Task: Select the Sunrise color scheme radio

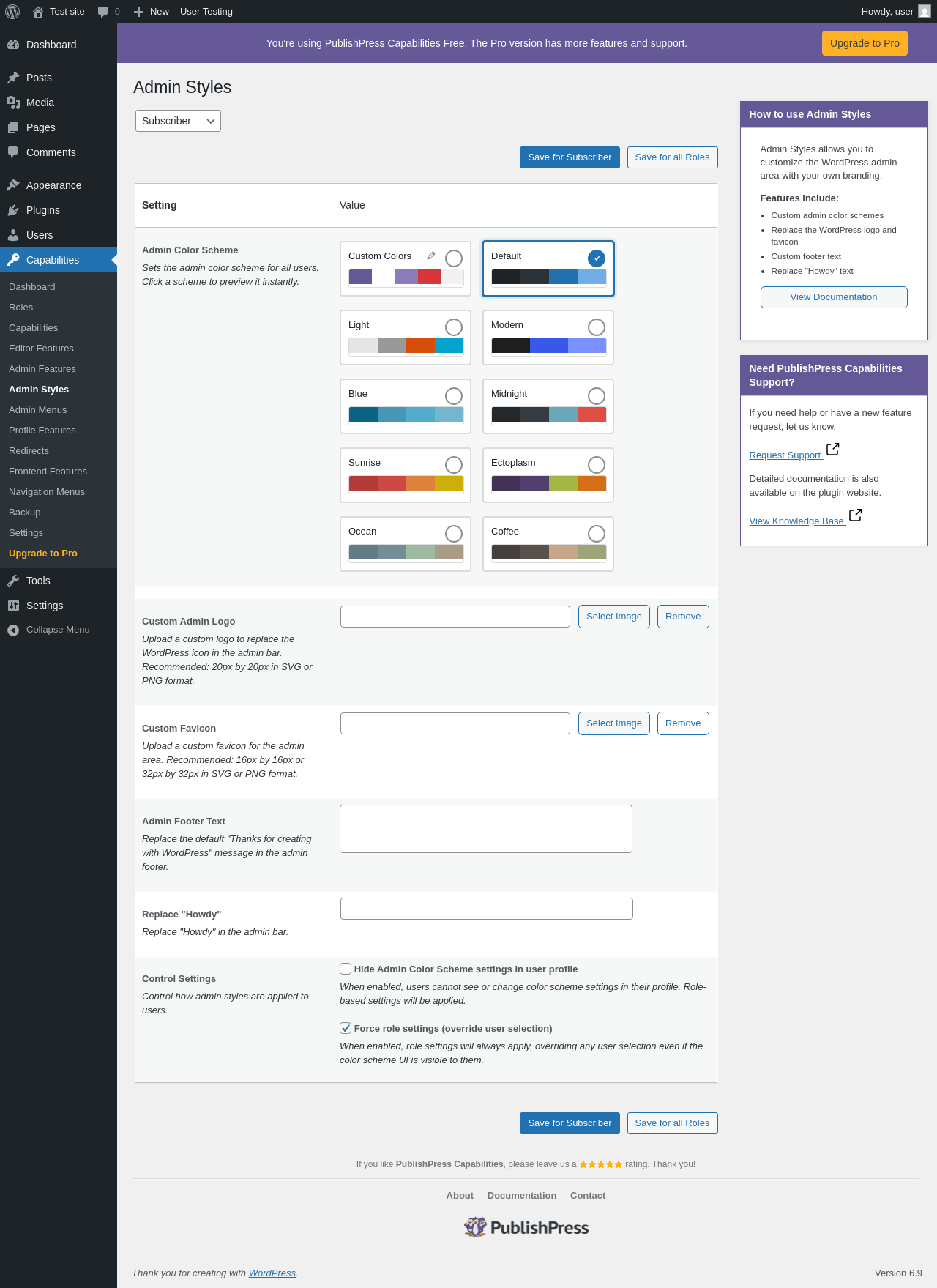Action: [454, 465]
